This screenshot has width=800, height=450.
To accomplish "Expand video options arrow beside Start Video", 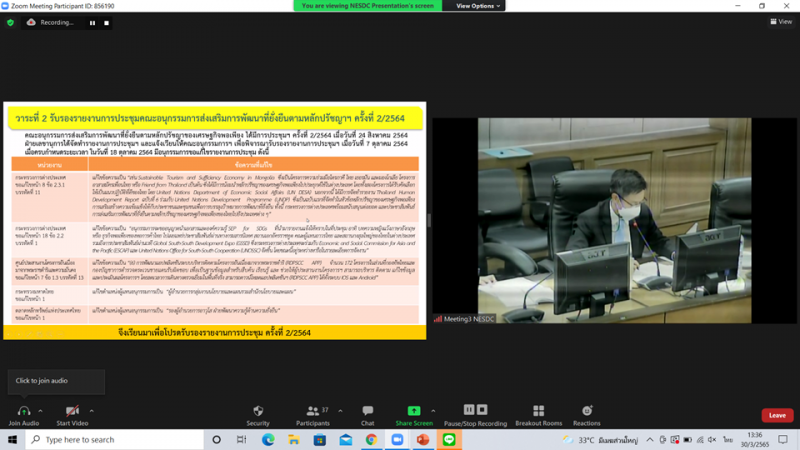I will point(91,411).
